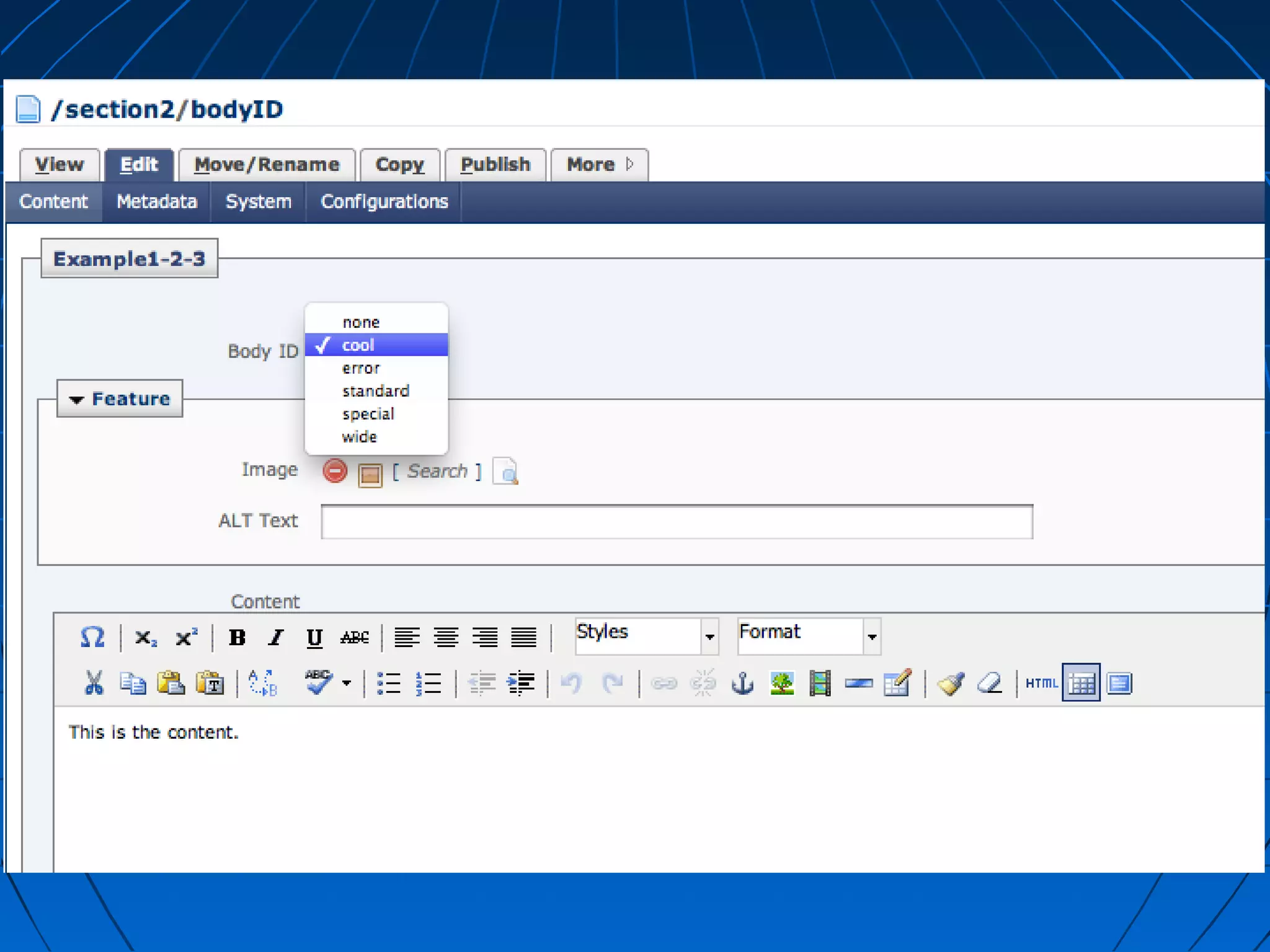1270x952 pixels.
Task: Insert hyperlink chain icon
Action: click(664, 683)
